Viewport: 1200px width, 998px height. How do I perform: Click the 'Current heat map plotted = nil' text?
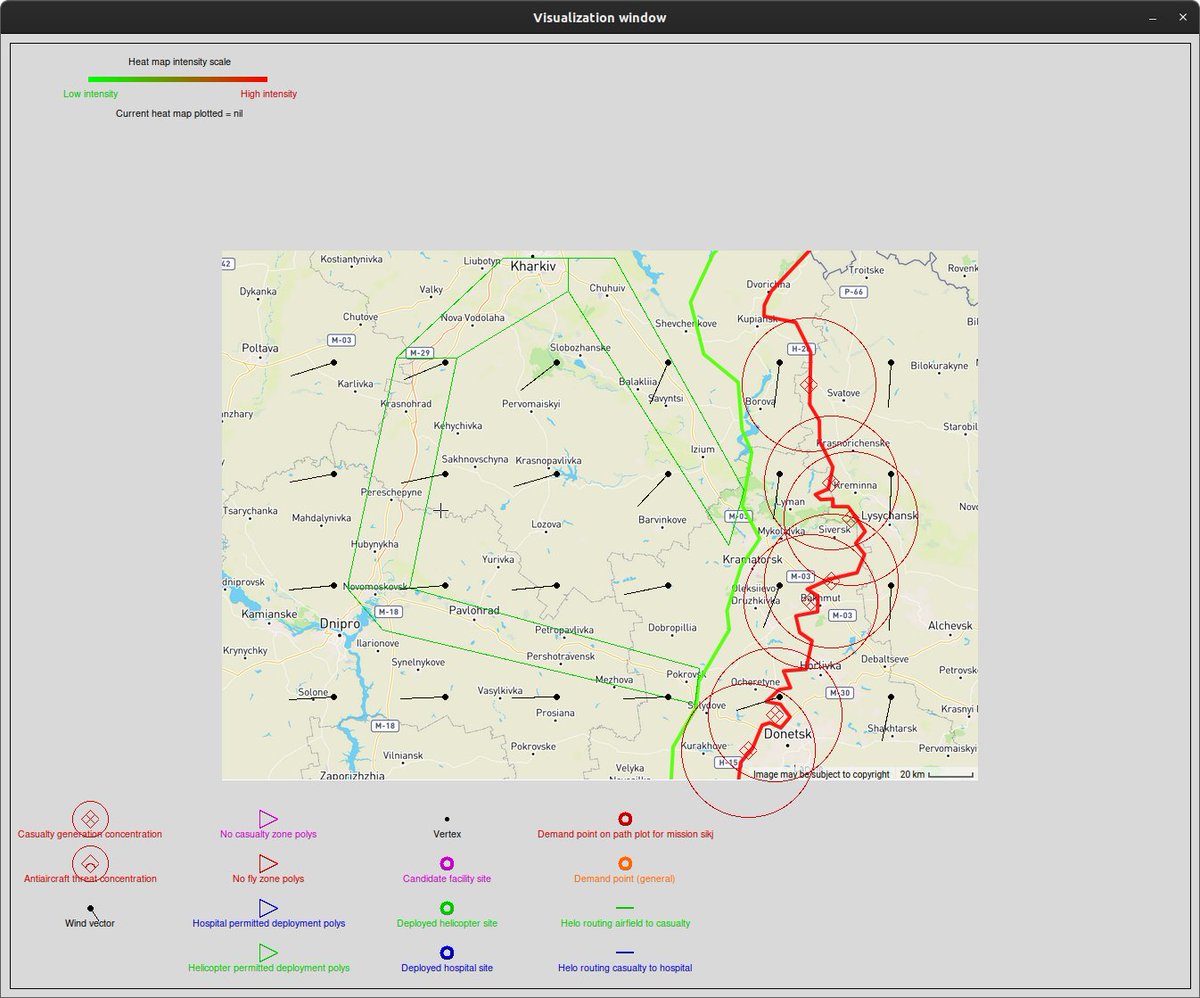179,114
